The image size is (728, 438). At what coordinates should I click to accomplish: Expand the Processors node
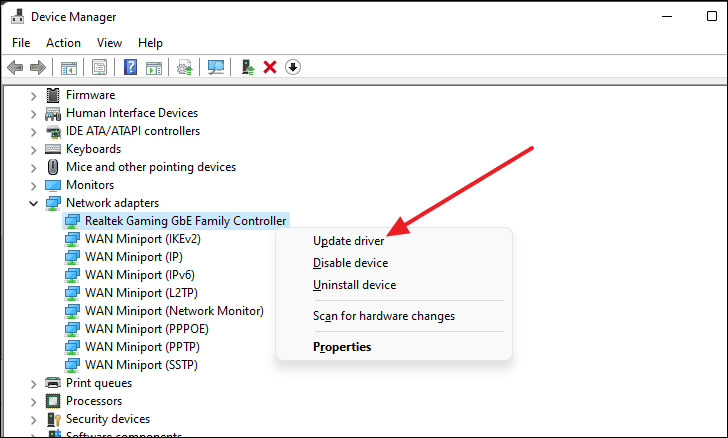[x=33, y=402]
